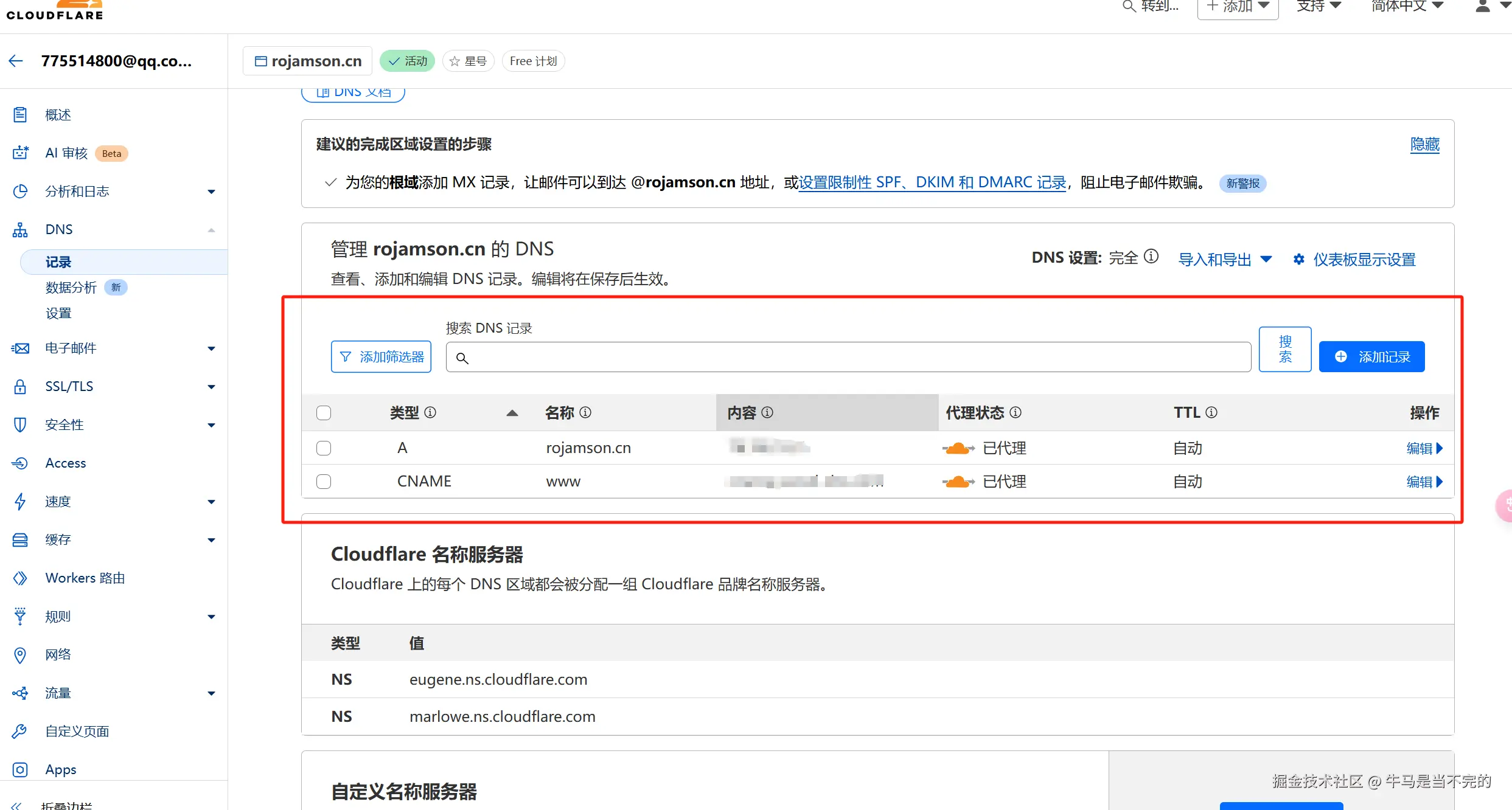The width and height of the screenshot is (1512, 810).
Task: Click the 添加筛选器 button
Action: coord(381,356)
